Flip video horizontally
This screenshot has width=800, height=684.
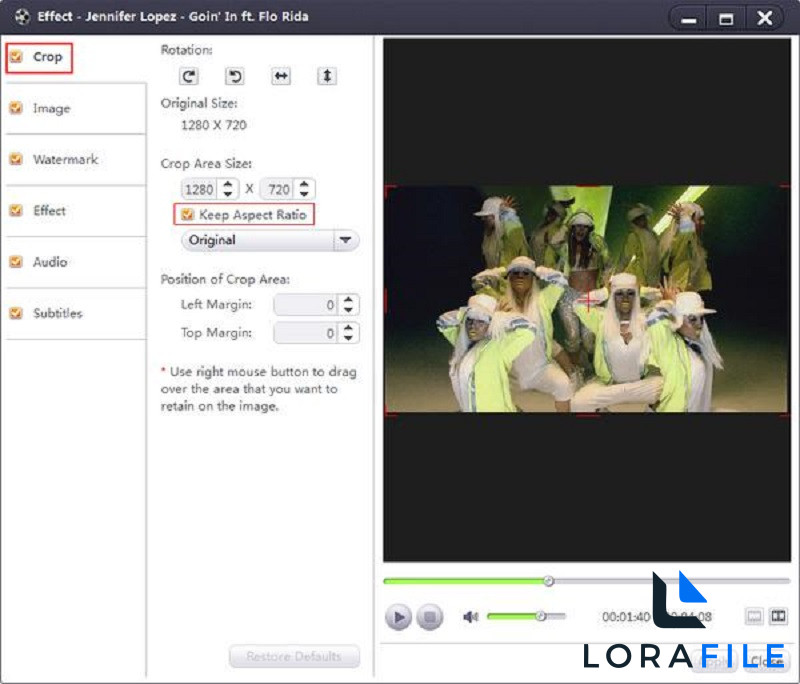tap(281, 77)
